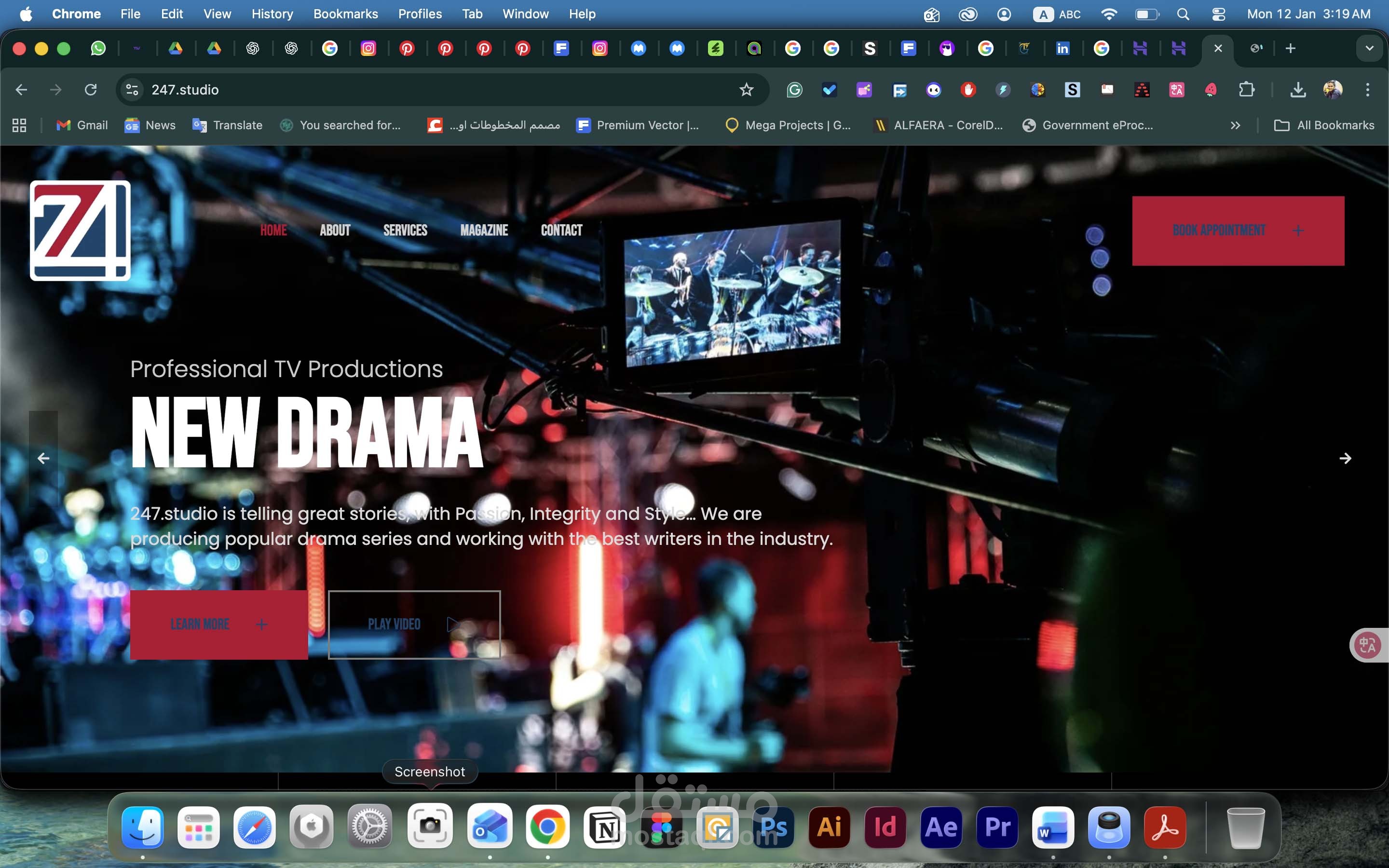Open the Chrome three-dot menu

(1367, 90)
